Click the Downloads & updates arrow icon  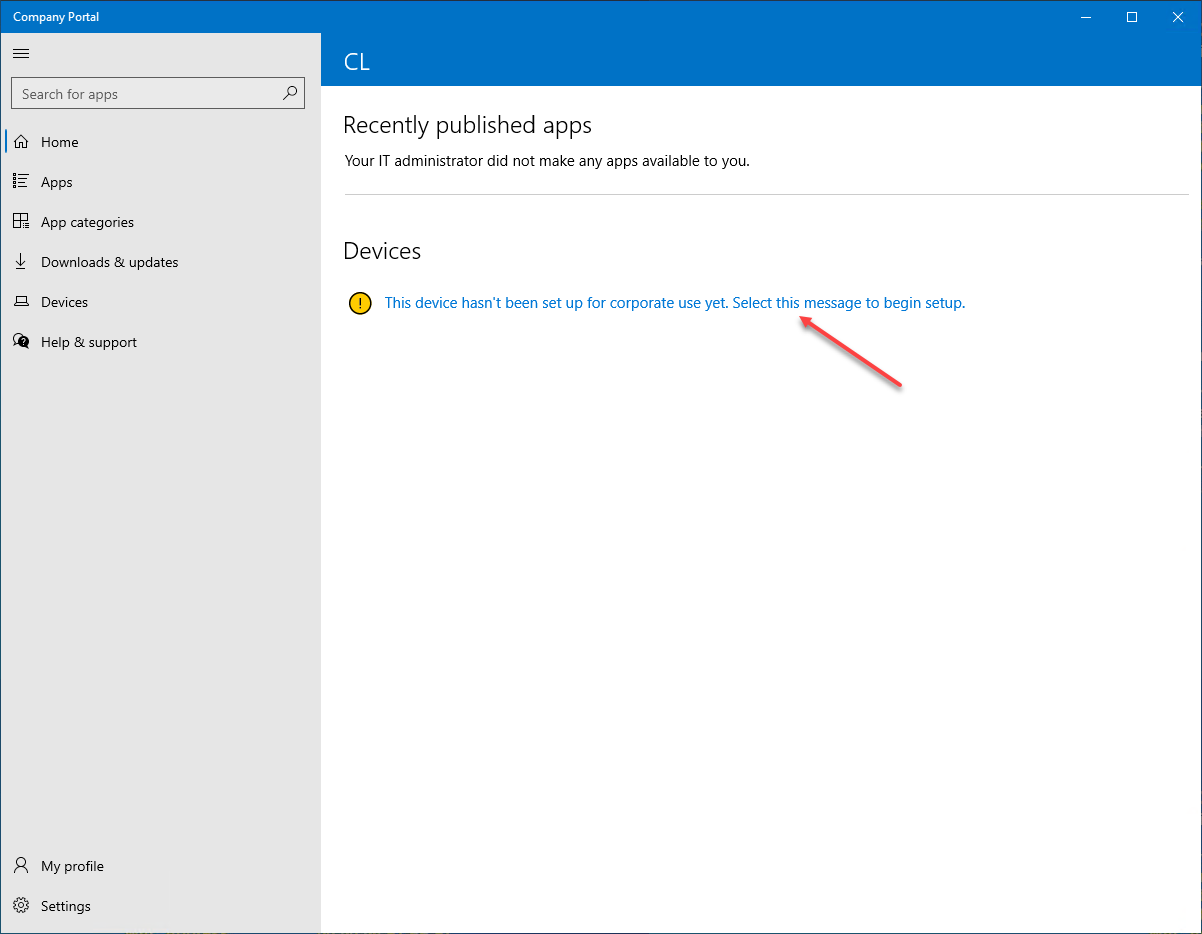[x=21, y=261]
